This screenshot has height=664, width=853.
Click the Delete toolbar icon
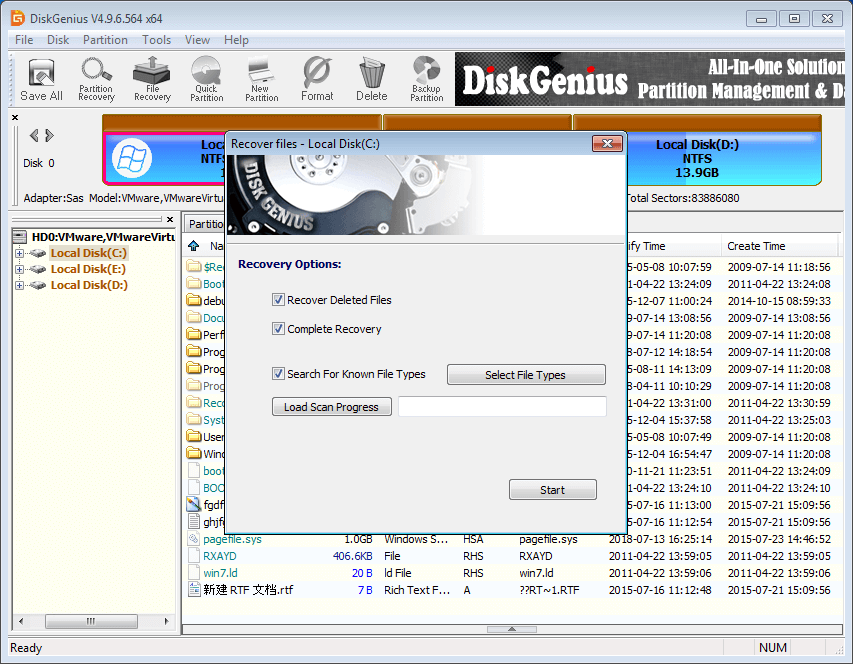pos(372,79)
